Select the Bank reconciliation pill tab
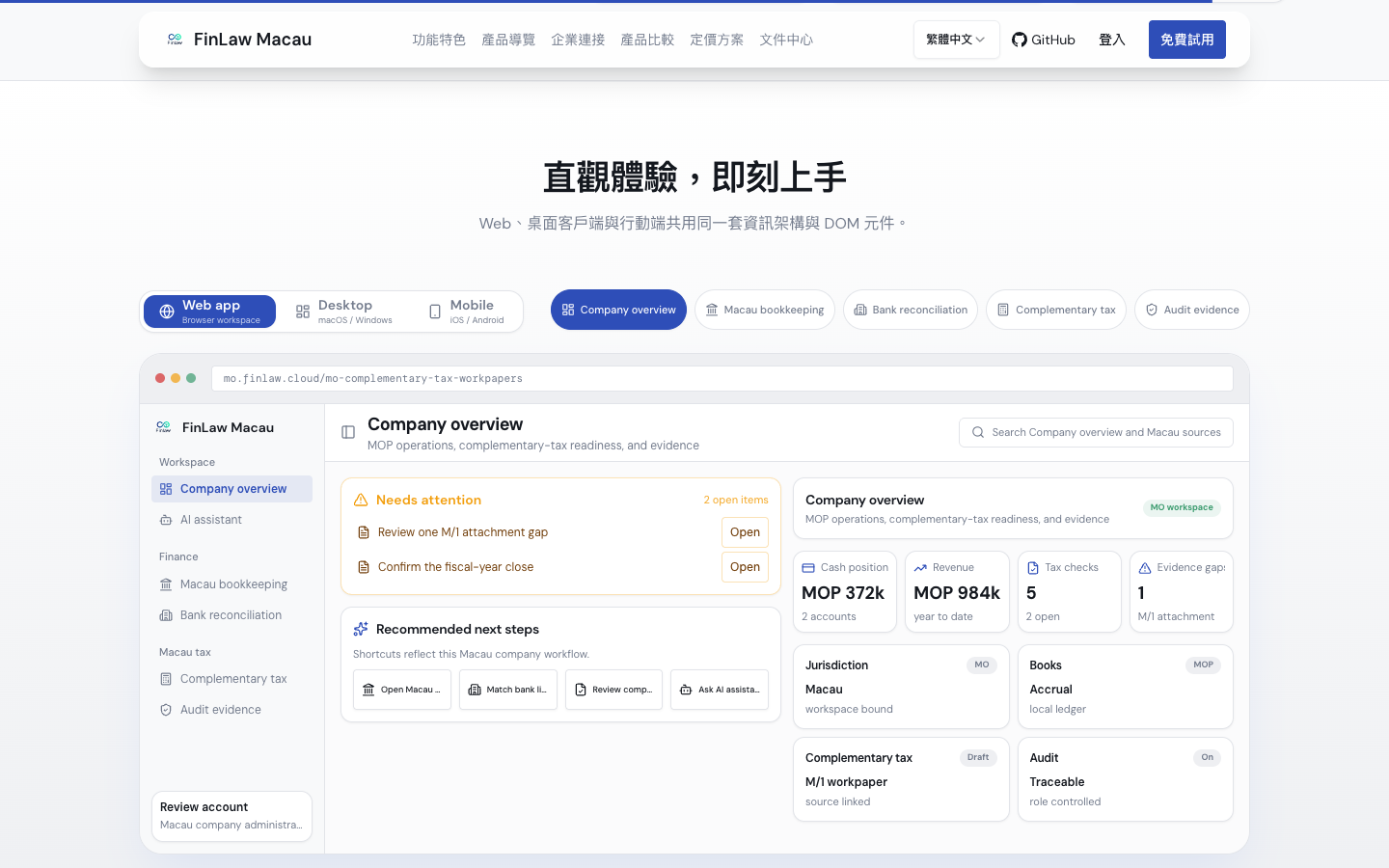This screenshot has height=868, width=1389. point(911,310)
